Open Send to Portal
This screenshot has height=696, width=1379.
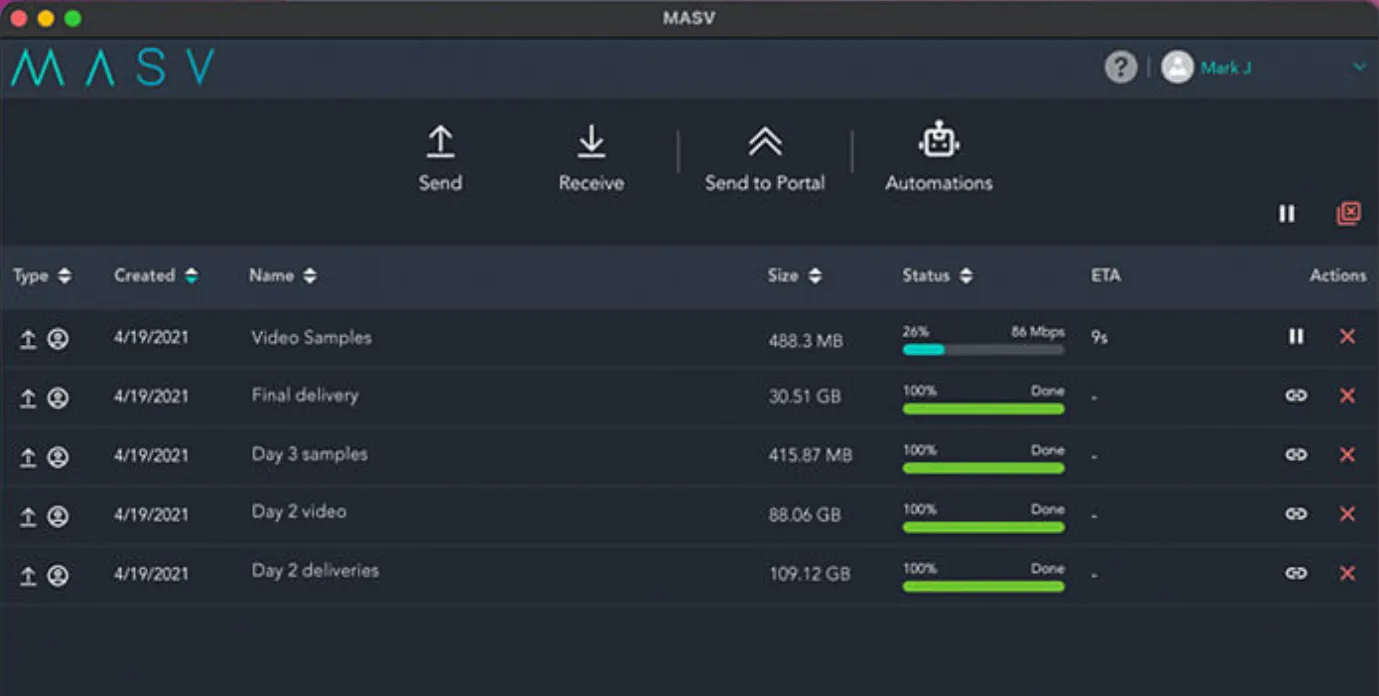(765, 158)
